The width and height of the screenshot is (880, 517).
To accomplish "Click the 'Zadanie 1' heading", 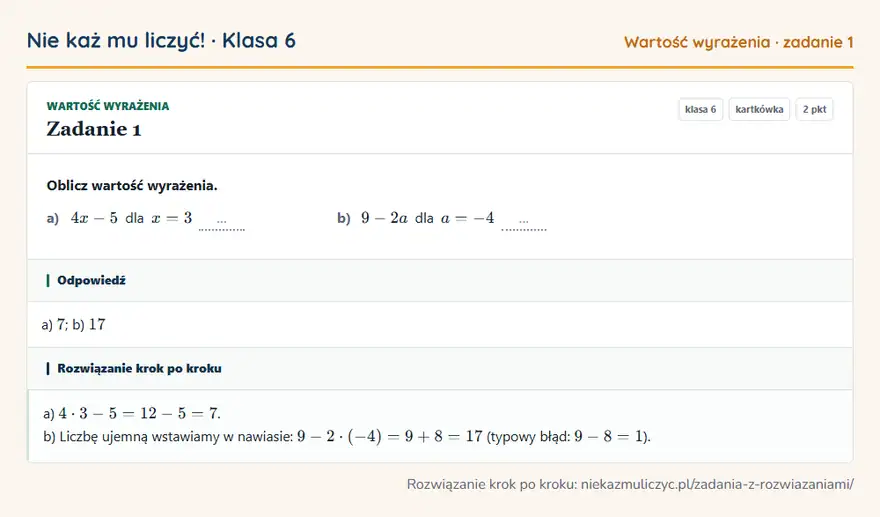I will (x=94, y=129).
